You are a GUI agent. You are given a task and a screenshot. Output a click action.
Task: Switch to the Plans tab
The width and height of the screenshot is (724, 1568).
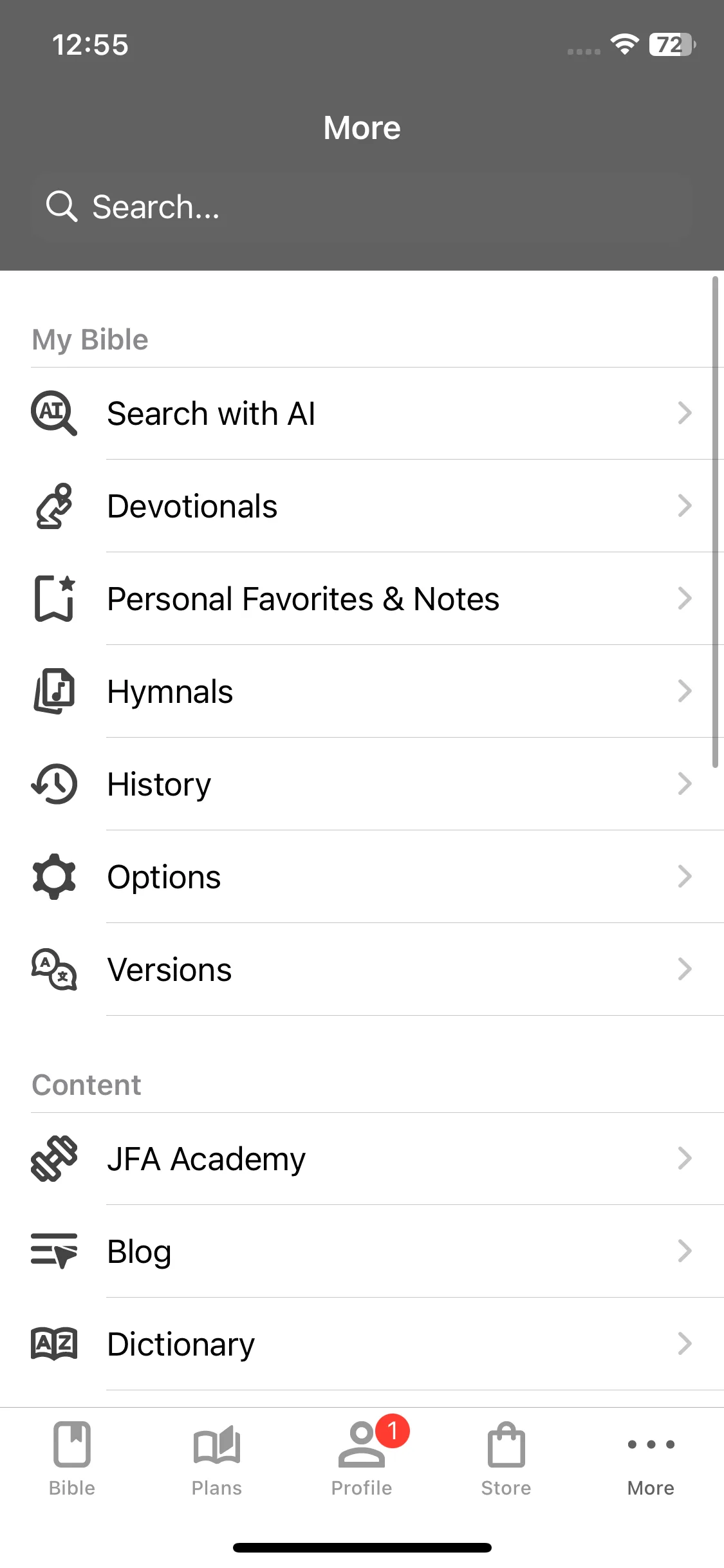point(217,1459)
